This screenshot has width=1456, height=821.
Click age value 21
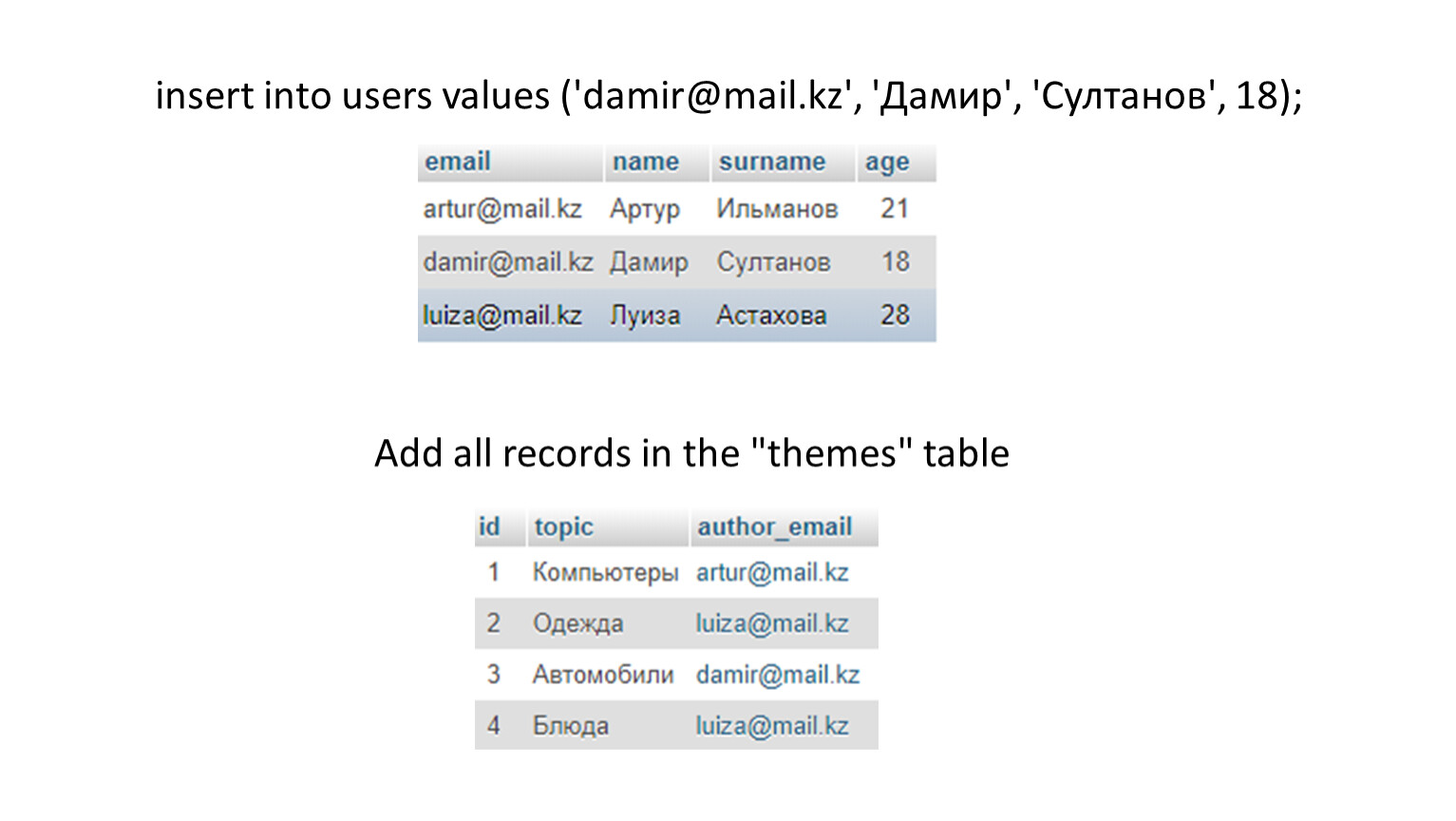(895, 208)
